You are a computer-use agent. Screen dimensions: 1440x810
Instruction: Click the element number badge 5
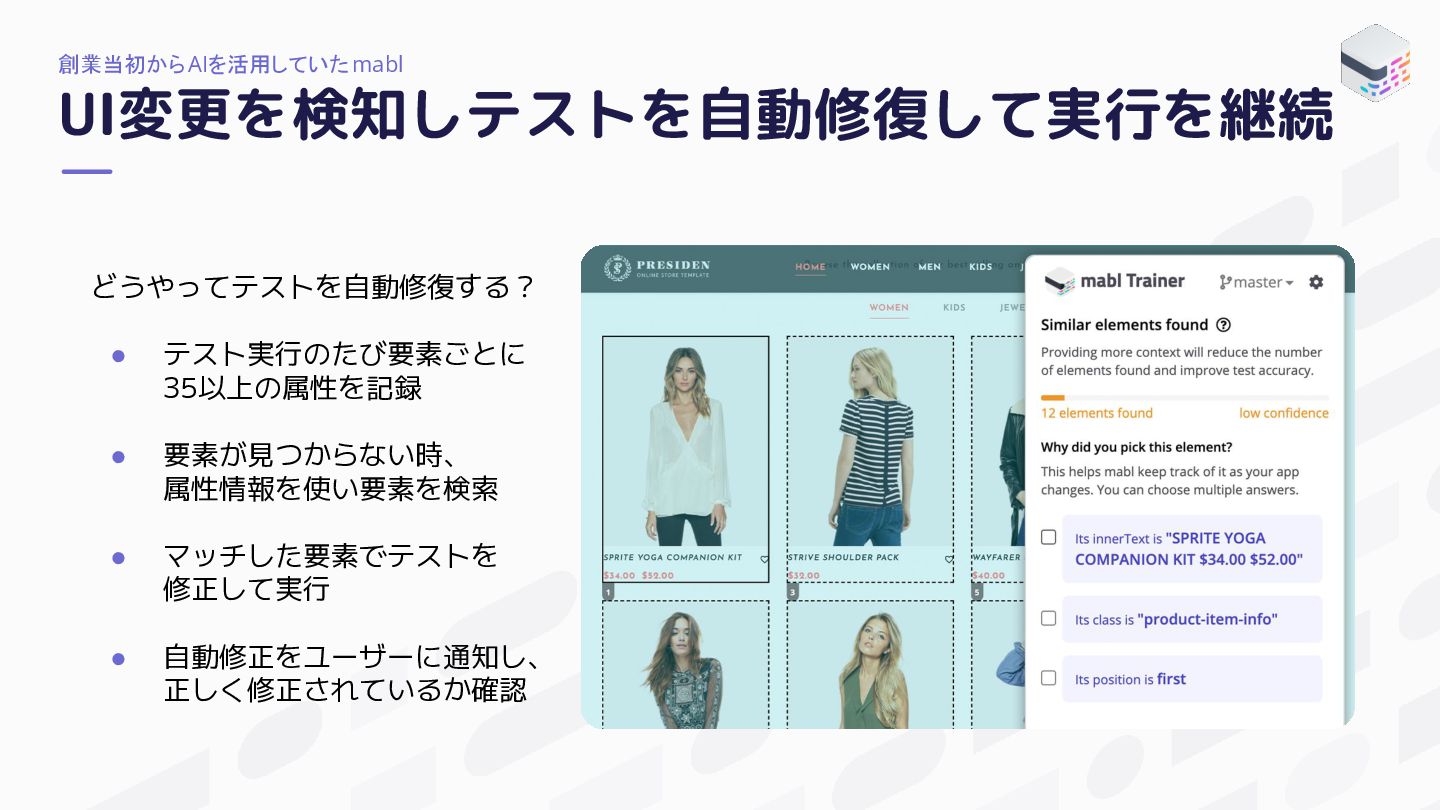pyautogui.click(x=977, y=592)
